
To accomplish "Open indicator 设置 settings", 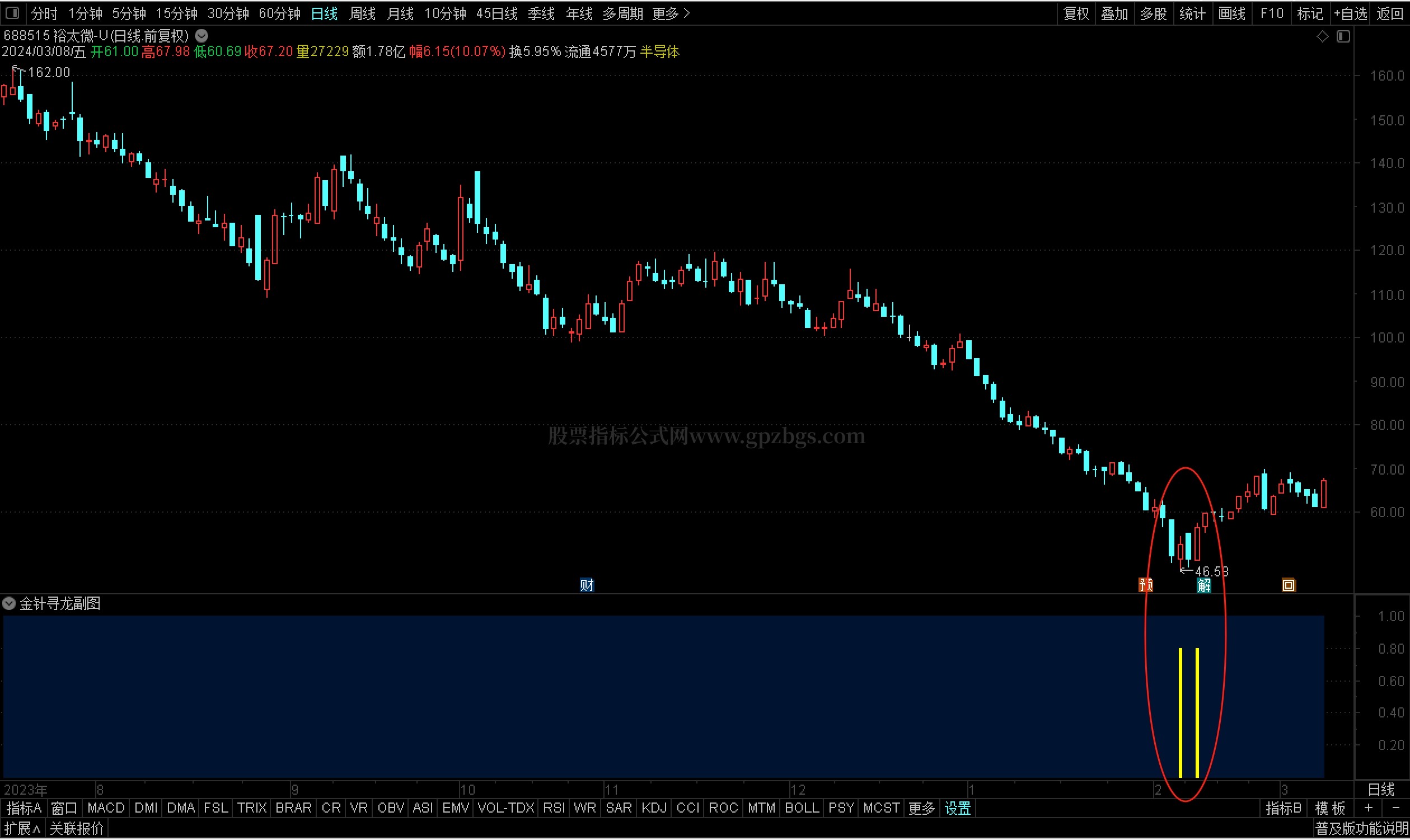I will point(958,808).
